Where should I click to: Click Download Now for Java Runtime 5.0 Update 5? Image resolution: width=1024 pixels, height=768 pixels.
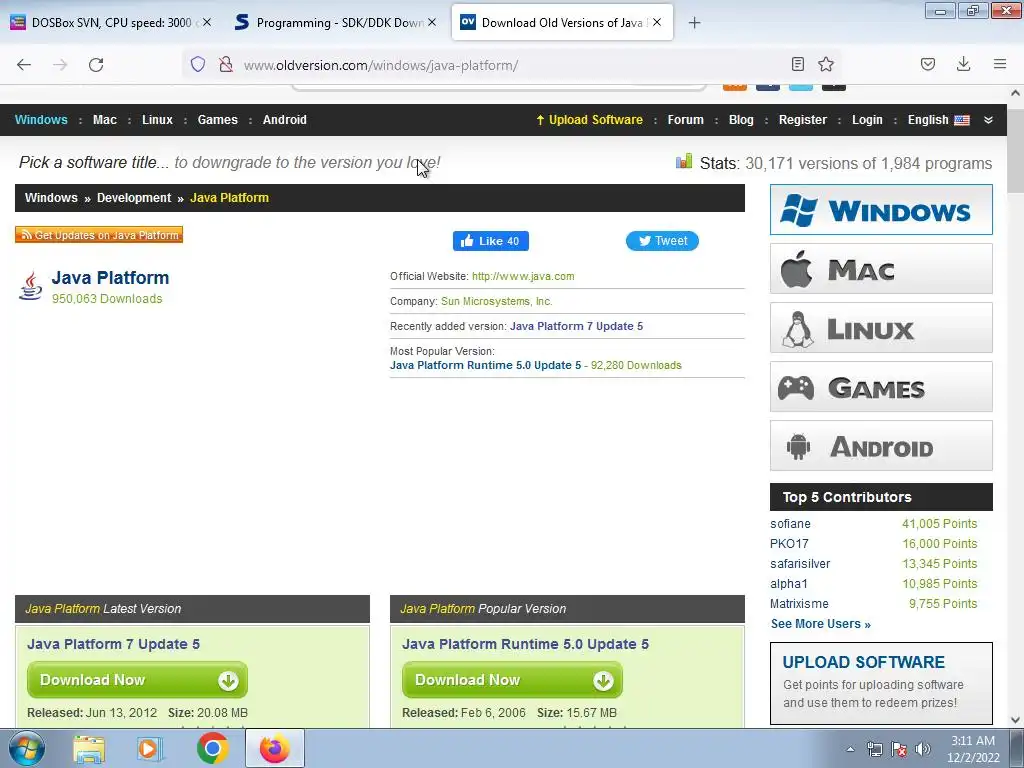tap(512, 680)
